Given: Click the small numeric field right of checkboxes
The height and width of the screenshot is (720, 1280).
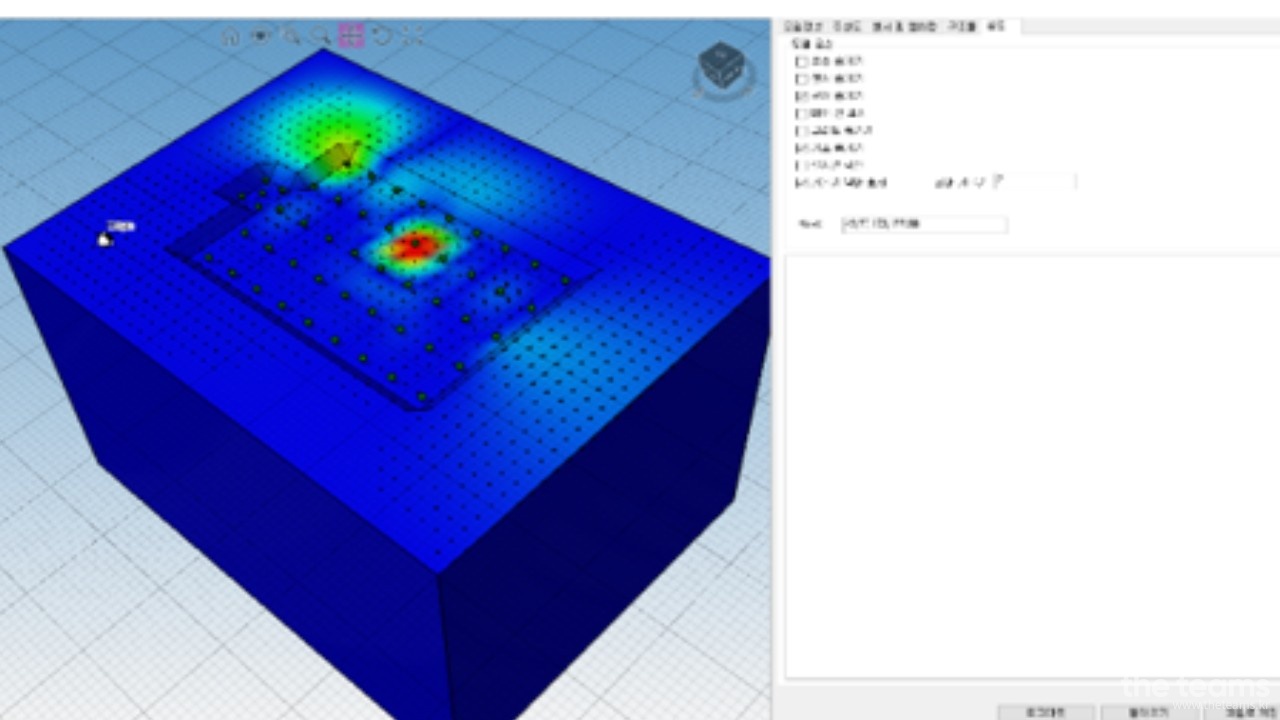Looking at the screenshot, I should [x=1035, y=182].
